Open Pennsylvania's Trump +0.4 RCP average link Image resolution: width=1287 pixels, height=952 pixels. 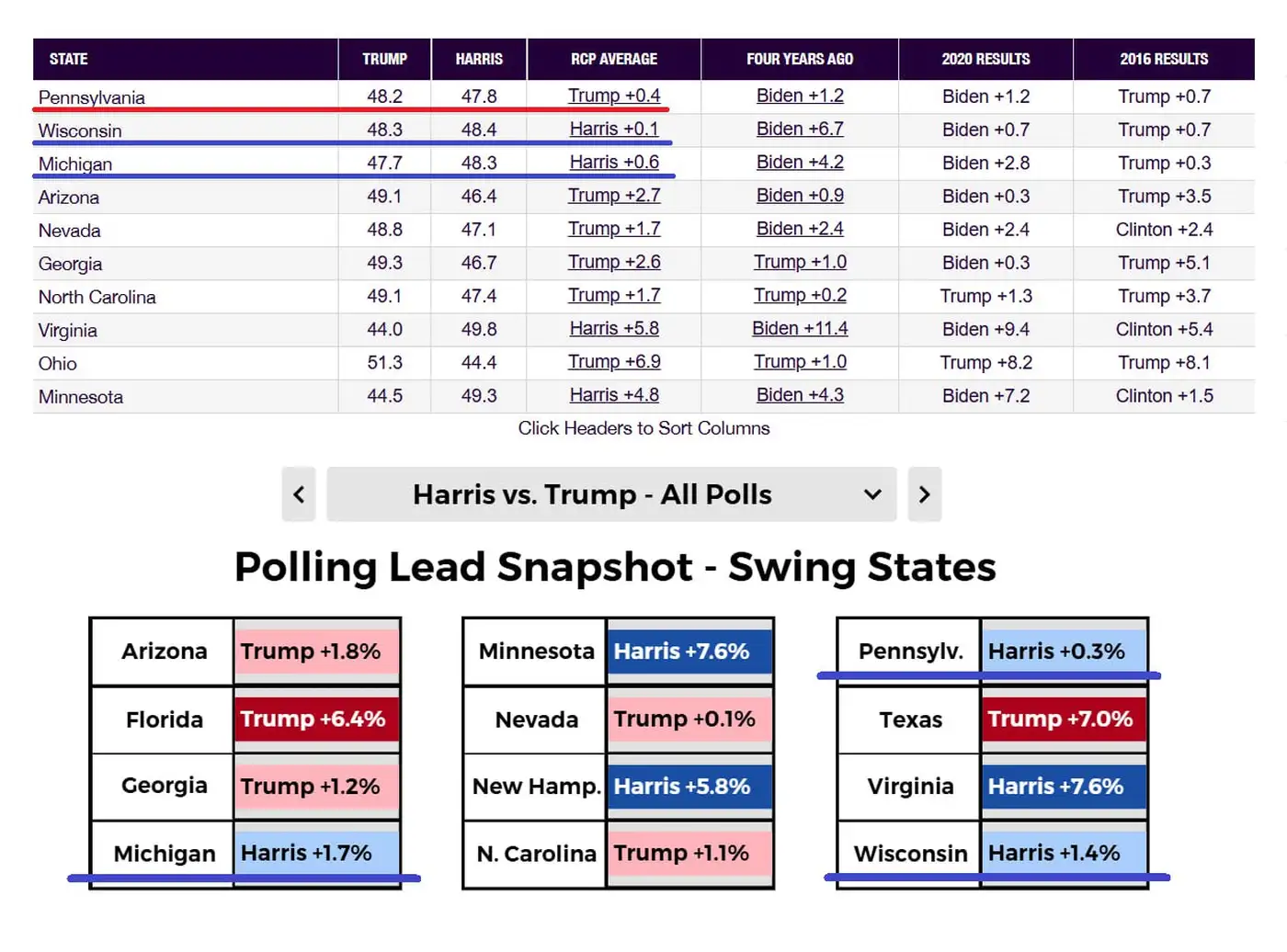coord(614,96)
